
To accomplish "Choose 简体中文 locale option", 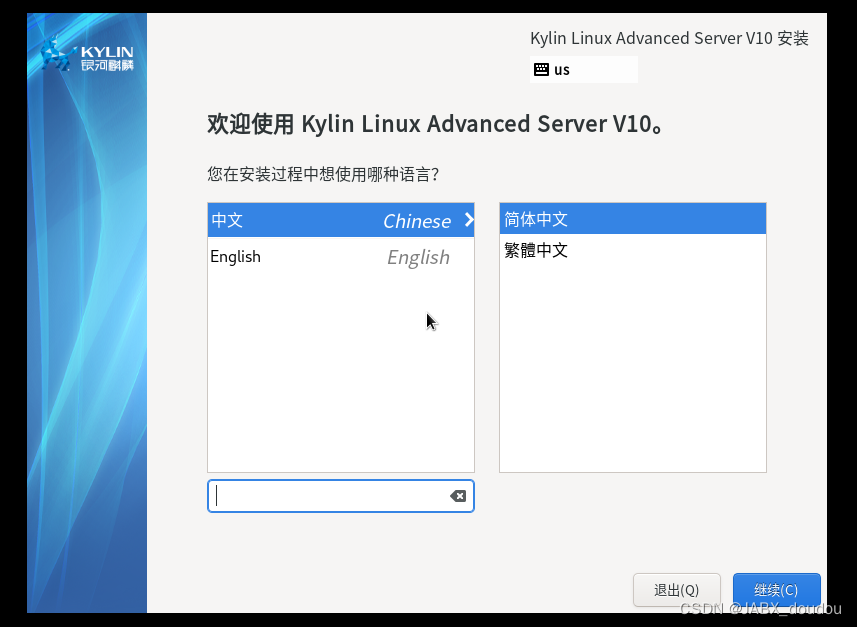I will point(632,219).
